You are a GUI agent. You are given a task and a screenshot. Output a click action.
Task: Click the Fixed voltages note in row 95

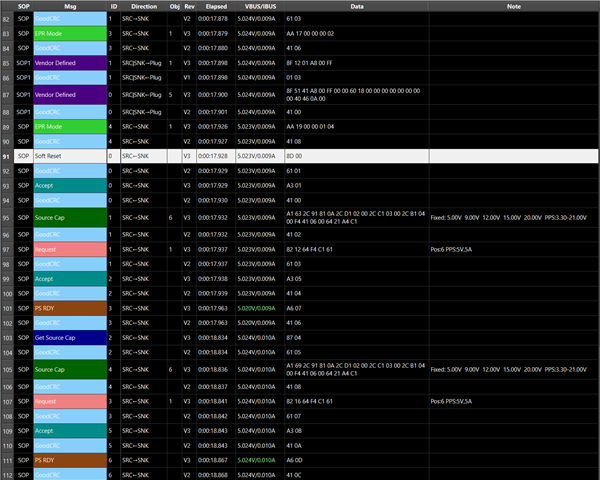tap(509, 218)
